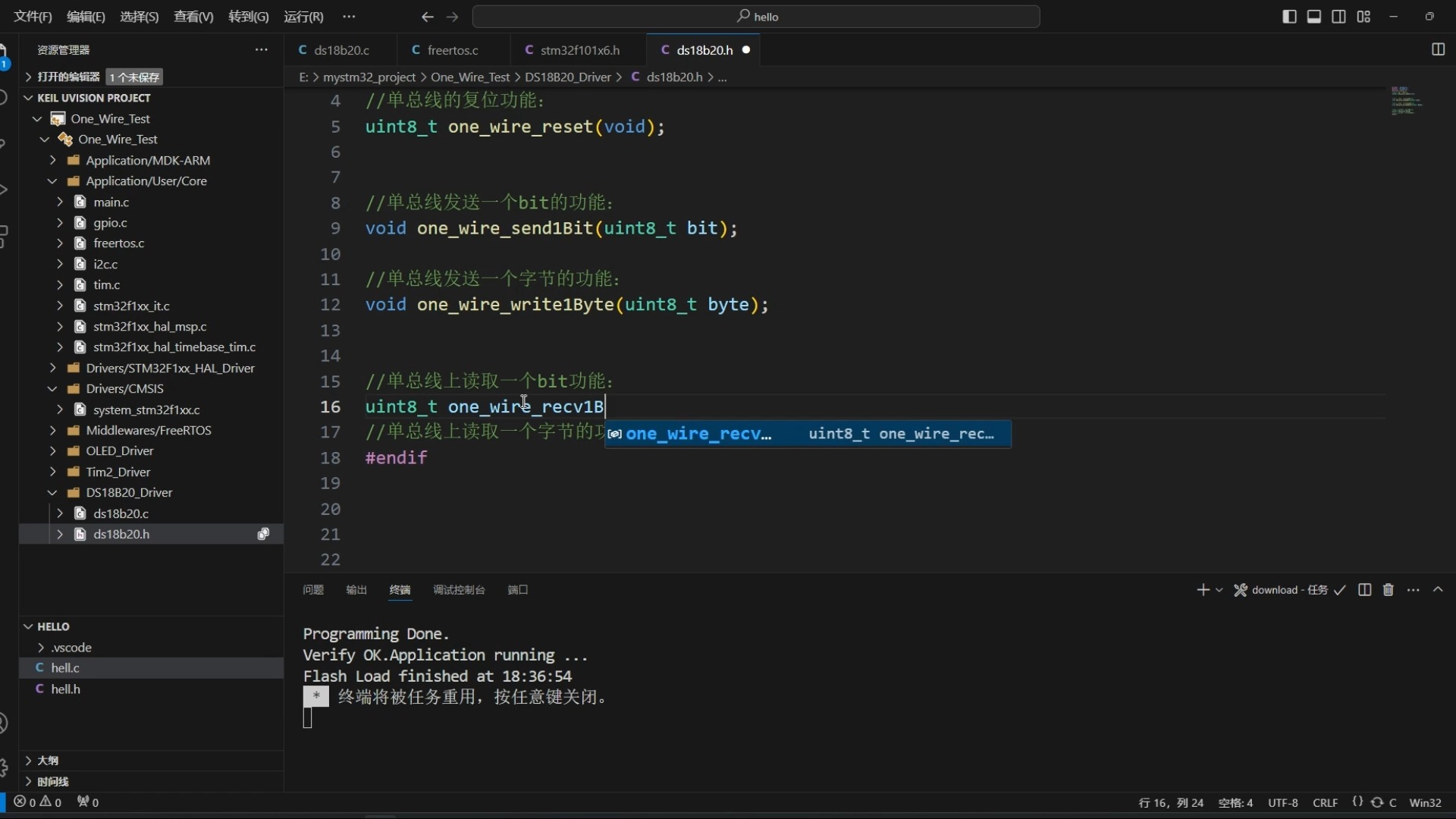Select Win32 configuration in status bar
Image resolution: width=1456 pixels, height=819 pixels.
[x=1425, y=802]
